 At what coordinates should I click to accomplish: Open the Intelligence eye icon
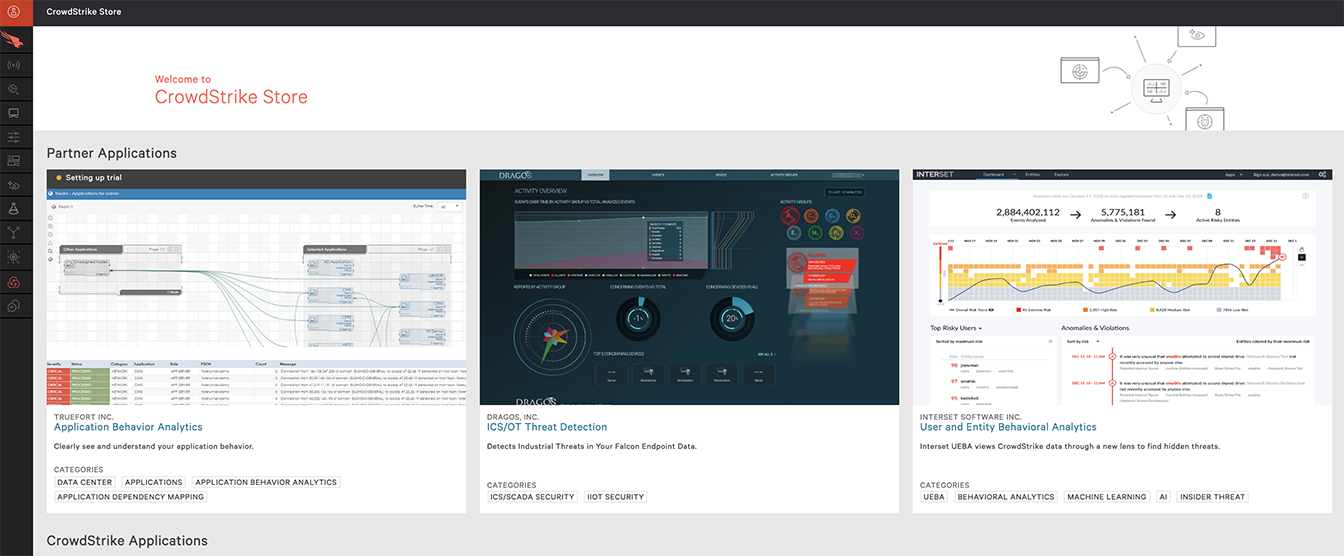14,184
